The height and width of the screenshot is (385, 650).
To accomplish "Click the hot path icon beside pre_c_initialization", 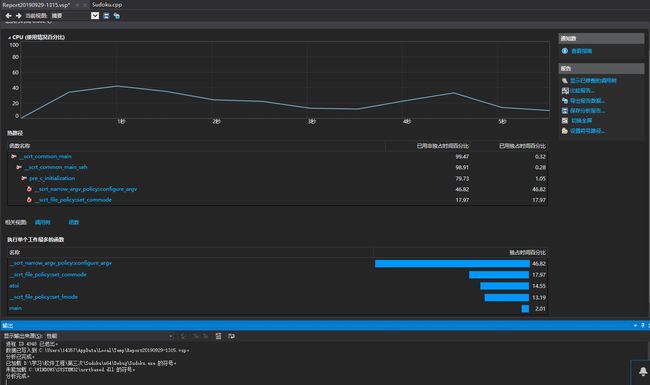I will [x=24, y=178].
